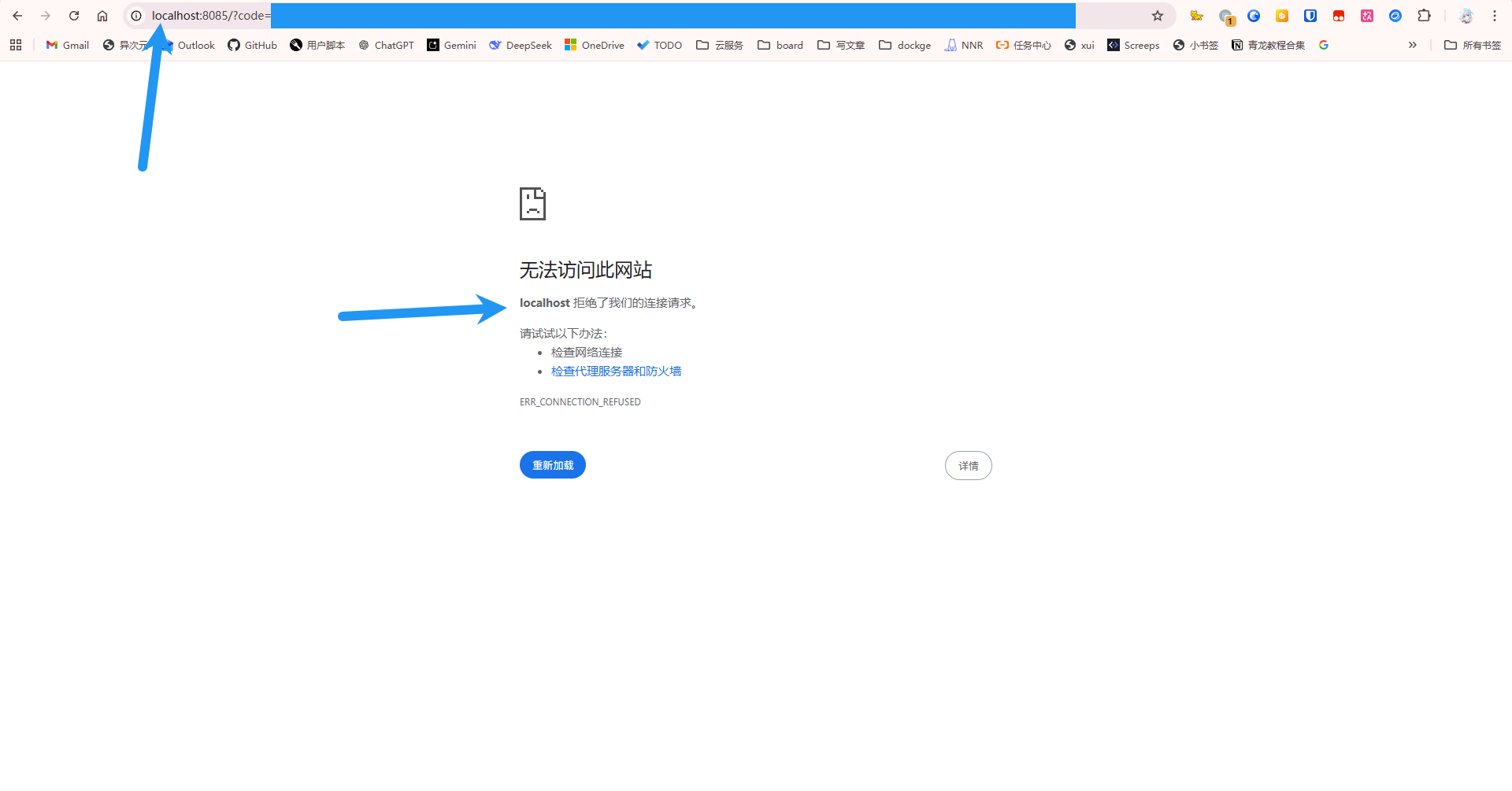
Task: Expand the 云服务 bookmark folder
Action: pyautogui.click(x=720, y=45)
